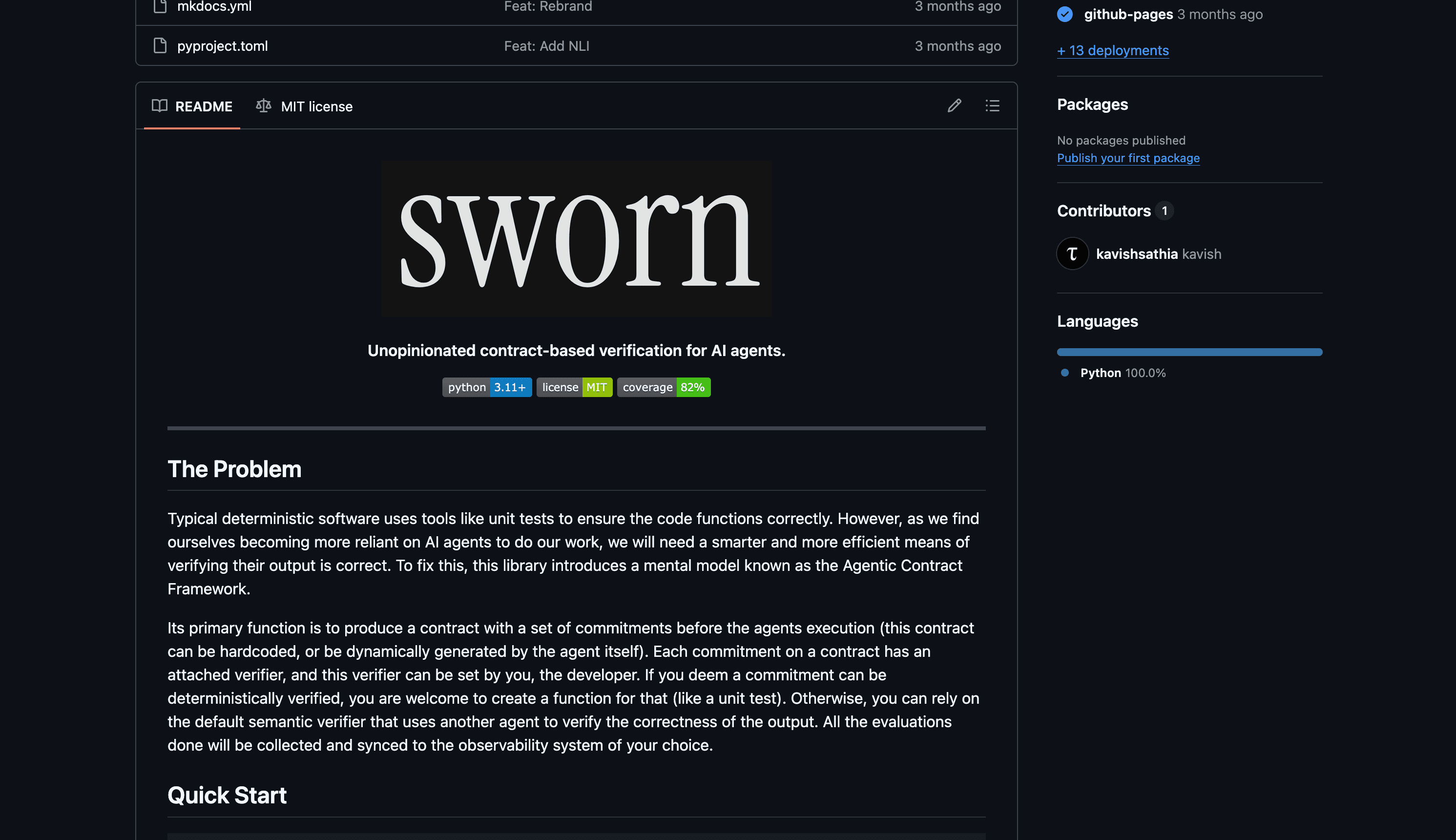Switch to the MIT license tab
Image resolution: width=1456 pixels, height=840 pixels.
[316, 106]
